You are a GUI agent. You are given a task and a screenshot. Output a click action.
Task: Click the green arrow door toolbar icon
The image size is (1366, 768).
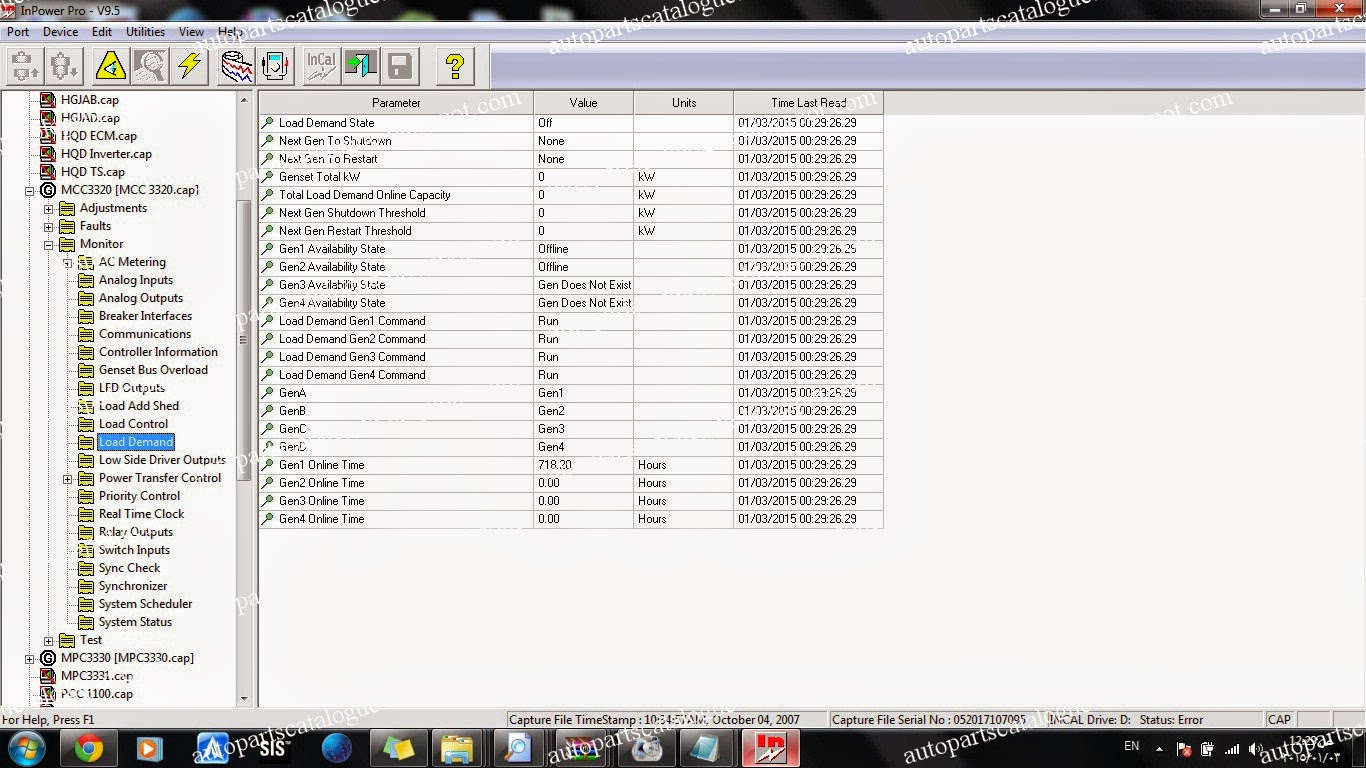(360, 66)
